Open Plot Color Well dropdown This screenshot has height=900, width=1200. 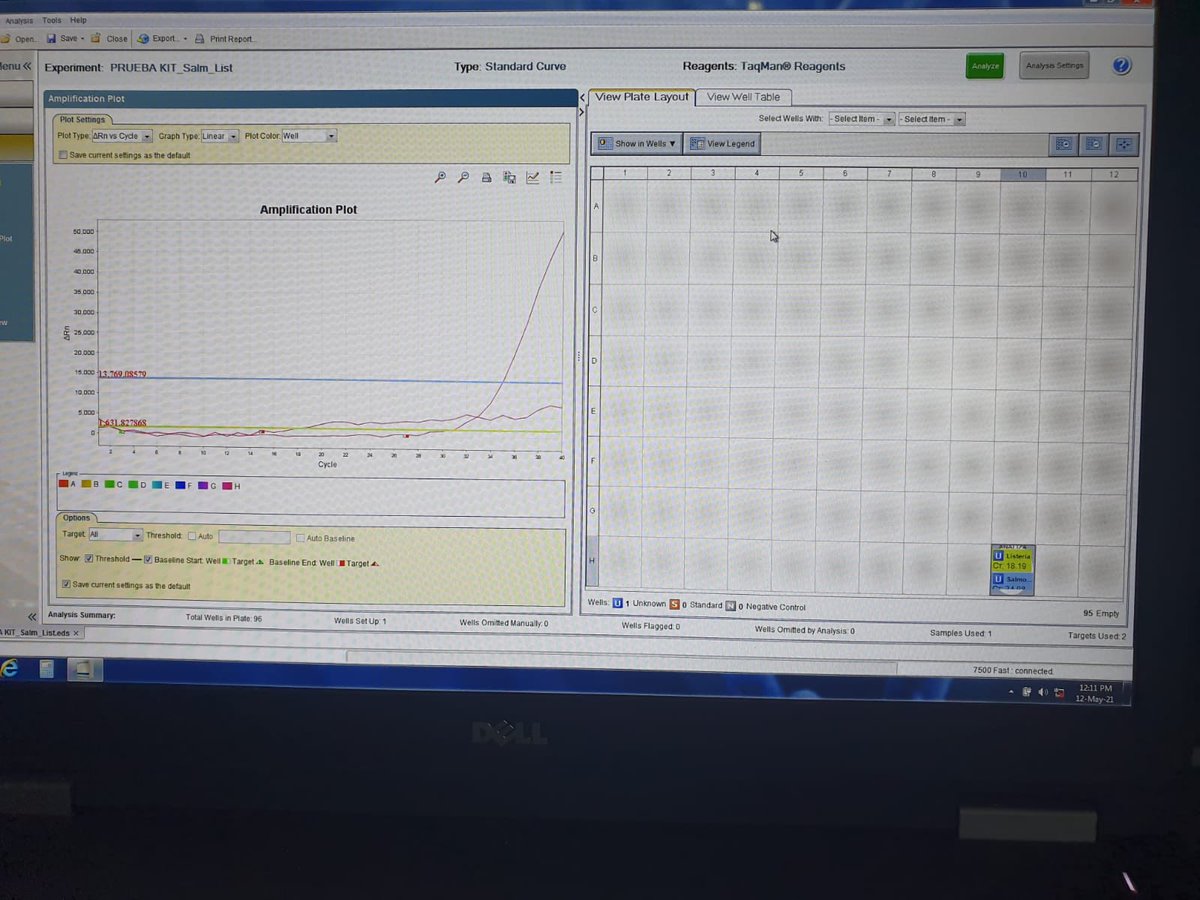click(330, 136)
